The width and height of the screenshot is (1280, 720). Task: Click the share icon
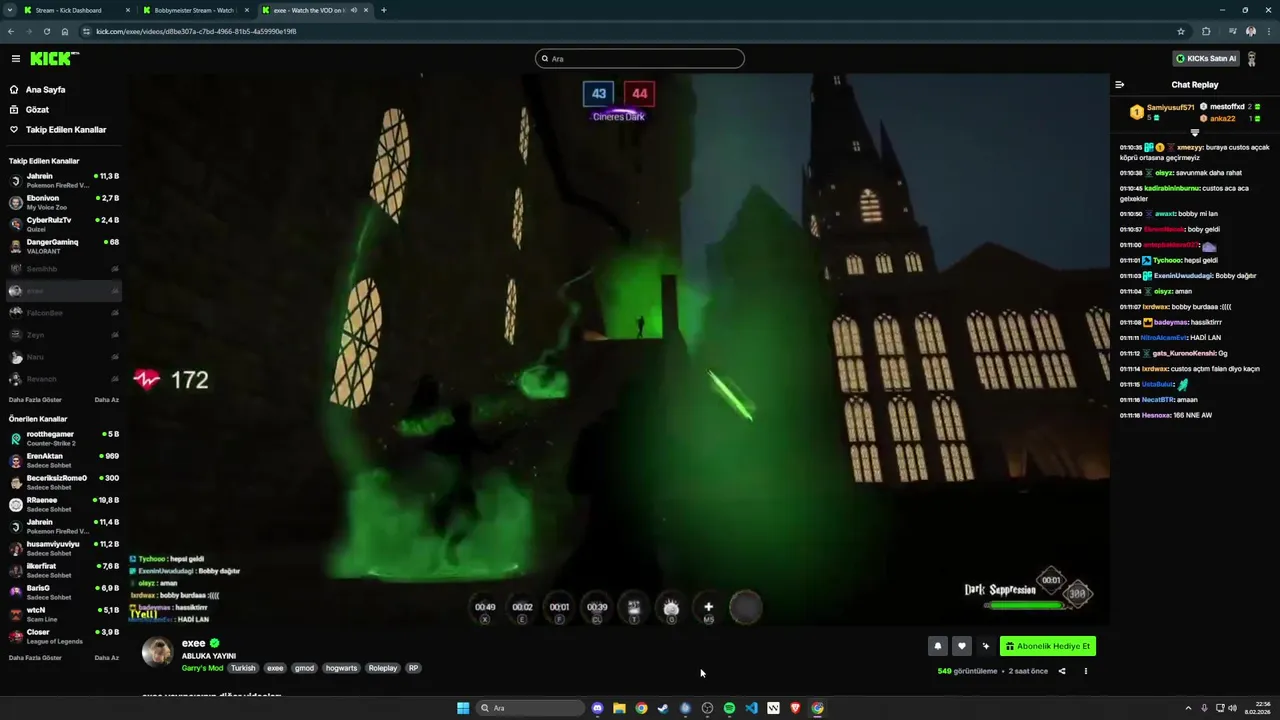1062,671
